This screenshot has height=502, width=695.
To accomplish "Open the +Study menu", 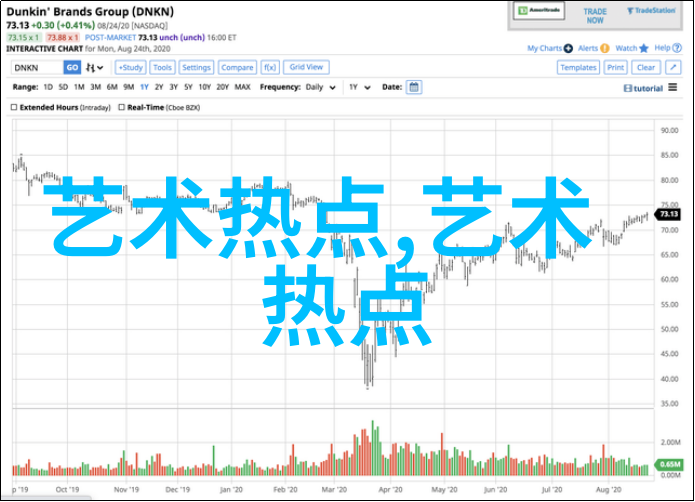I will (131, 68).
